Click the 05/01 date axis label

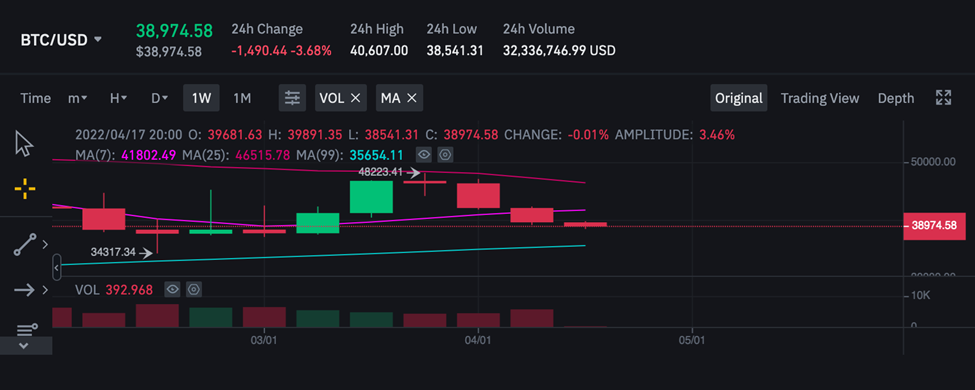(691, 341)
